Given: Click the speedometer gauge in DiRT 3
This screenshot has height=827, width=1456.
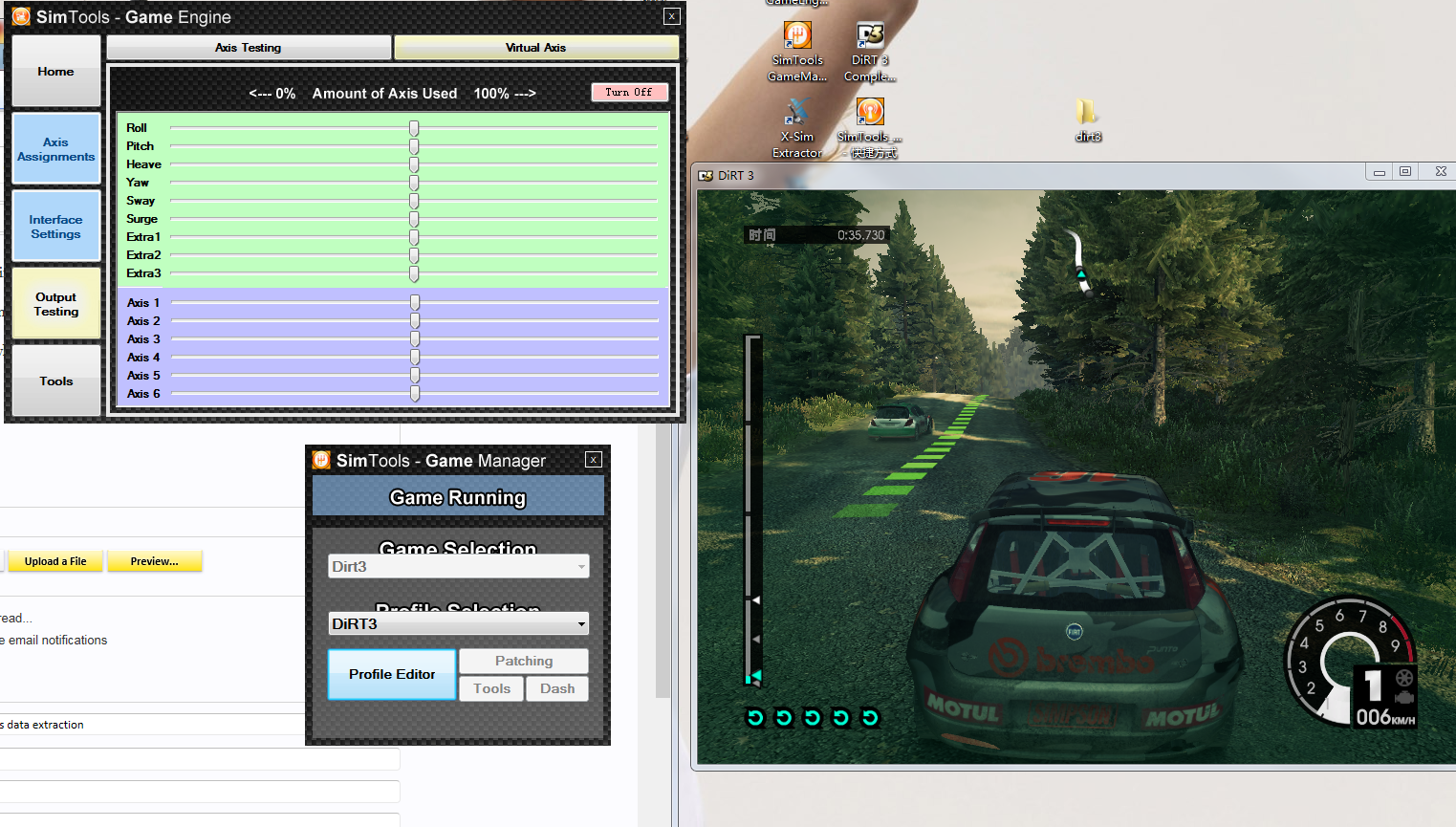Looking at the screenshot, I should (1350, 663).
